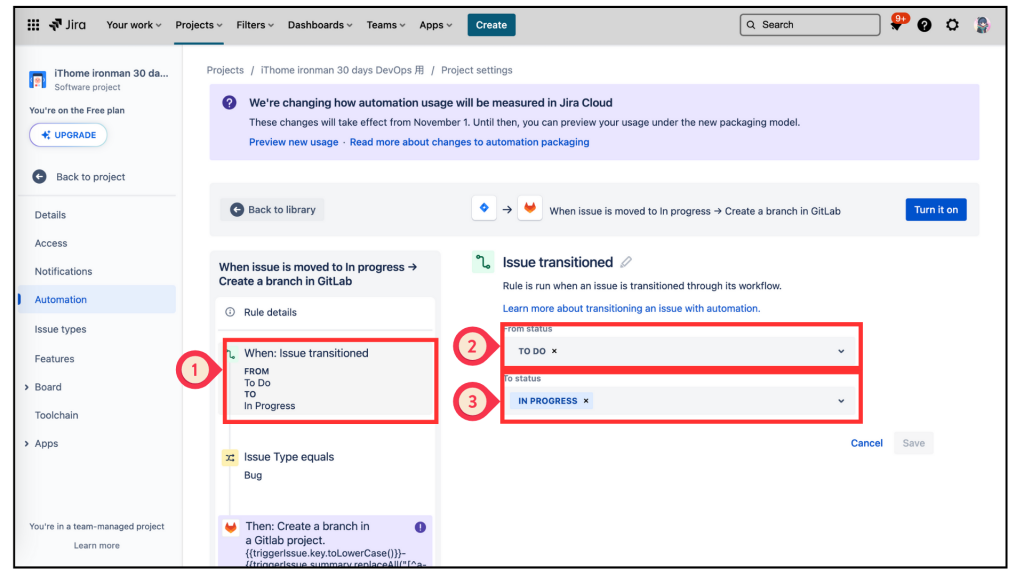Image resolution: width=1024 pixels, height=576 pixels.
Task: Click the UPGRADE button
Action: point(68,135)
